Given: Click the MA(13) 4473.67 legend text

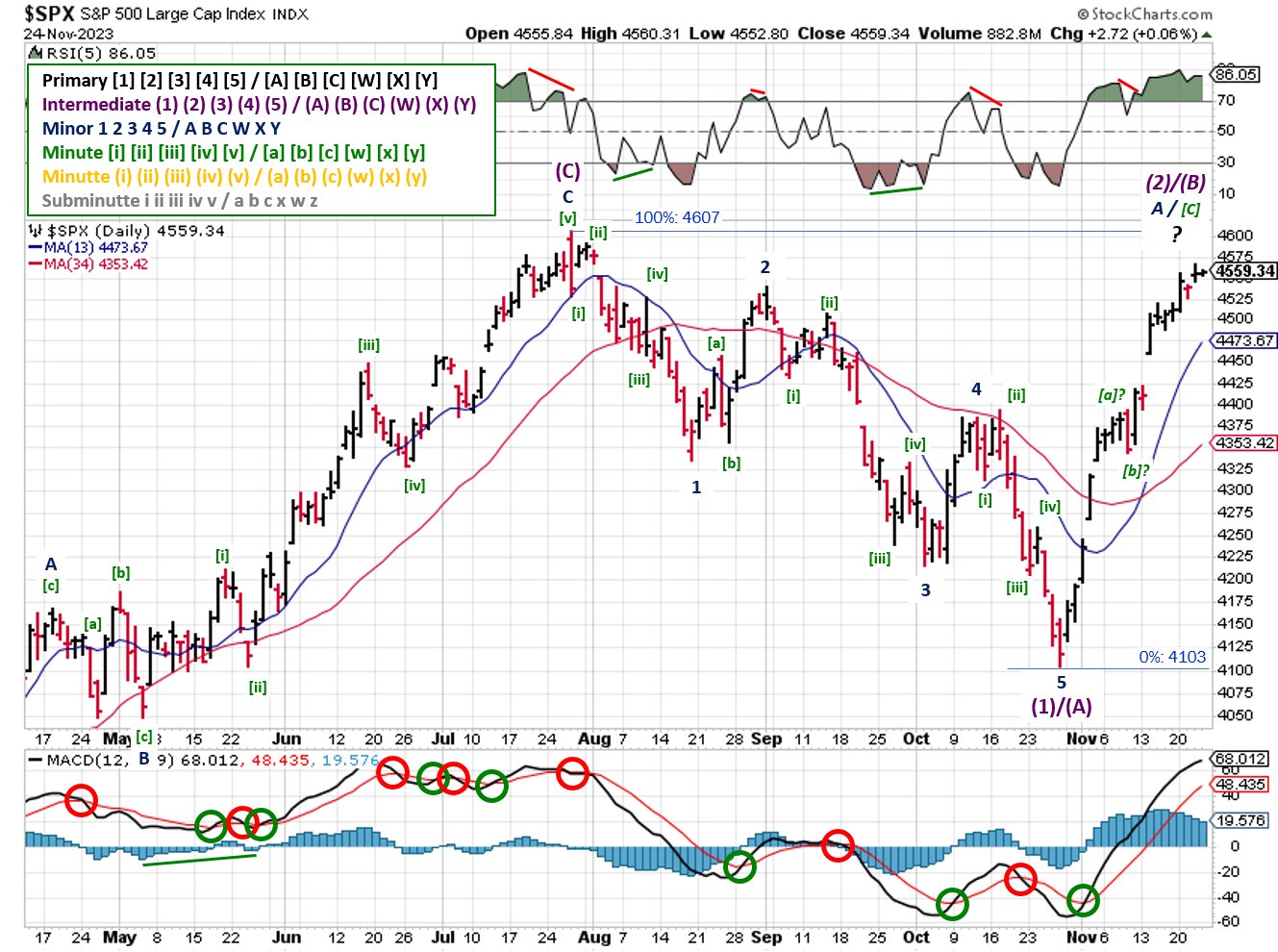Looking at the screenshot, I should (x=95, y=248).
